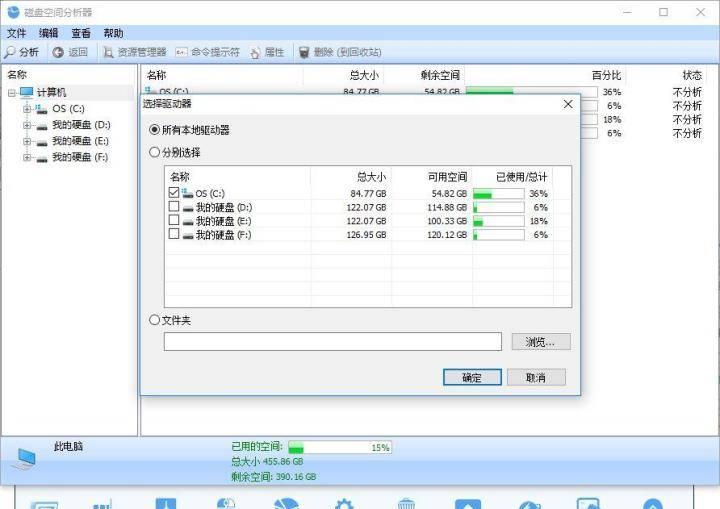This screenshot has width=720, height=509.
Task: Open the 编辑 menu
Action: pyautogui.click(x=48, y=33)
